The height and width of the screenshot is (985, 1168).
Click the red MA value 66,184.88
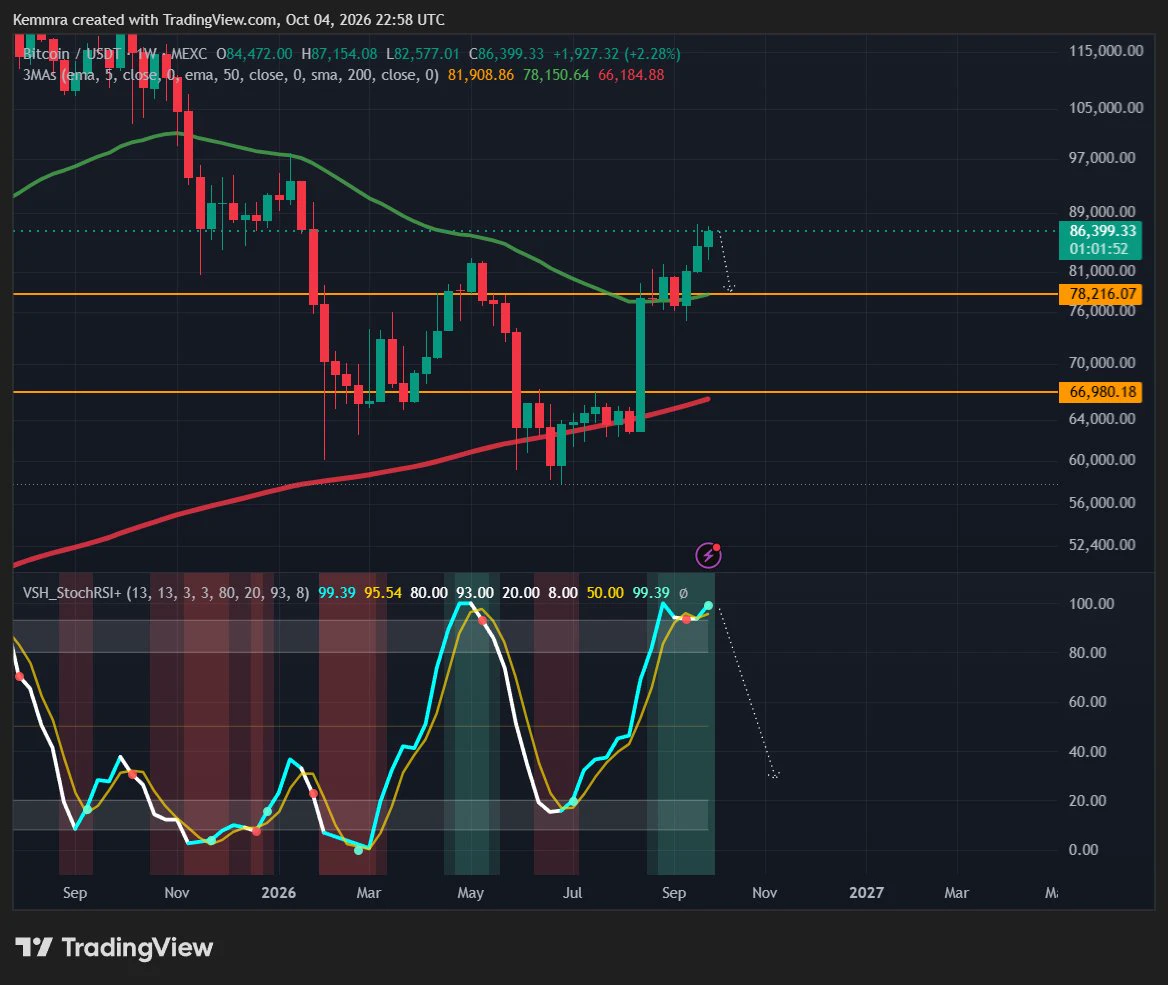[631, 75]
